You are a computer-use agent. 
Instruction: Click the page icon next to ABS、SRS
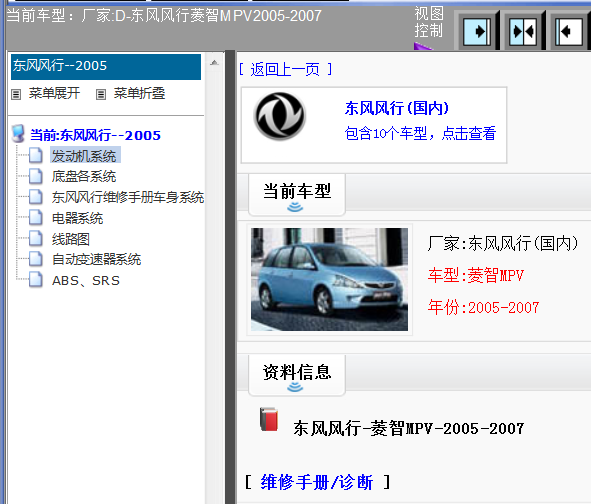(36, 280)
